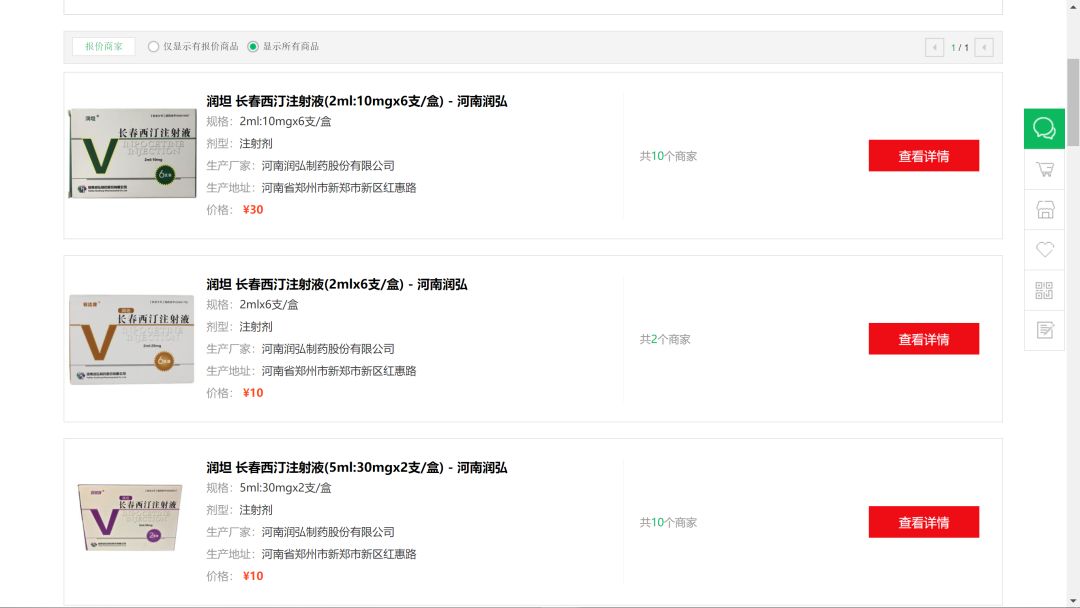This screenshot has width=1080, height=608.
Task: View details for 2mlx6支/盒 product
Action: [923, 339]
